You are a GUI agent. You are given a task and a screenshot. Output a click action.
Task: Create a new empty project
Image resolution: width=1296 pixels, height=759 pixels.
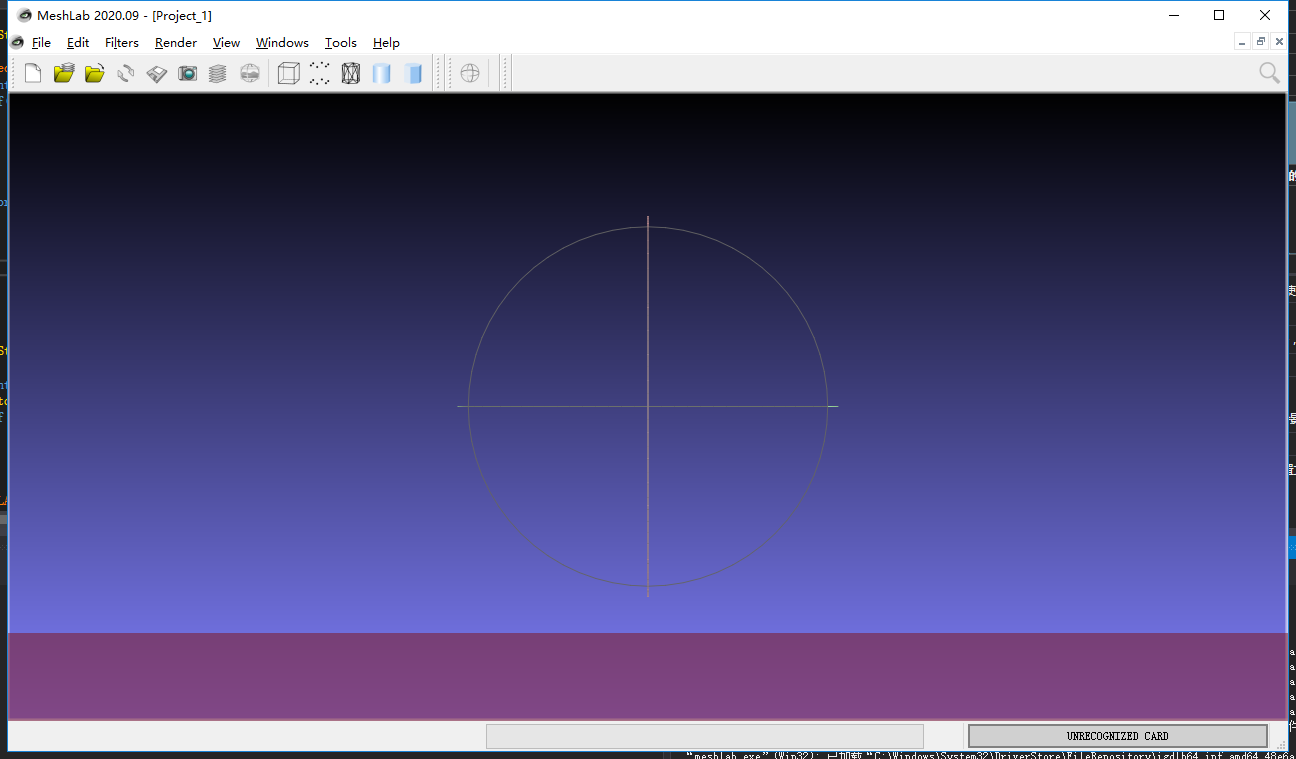32,72
